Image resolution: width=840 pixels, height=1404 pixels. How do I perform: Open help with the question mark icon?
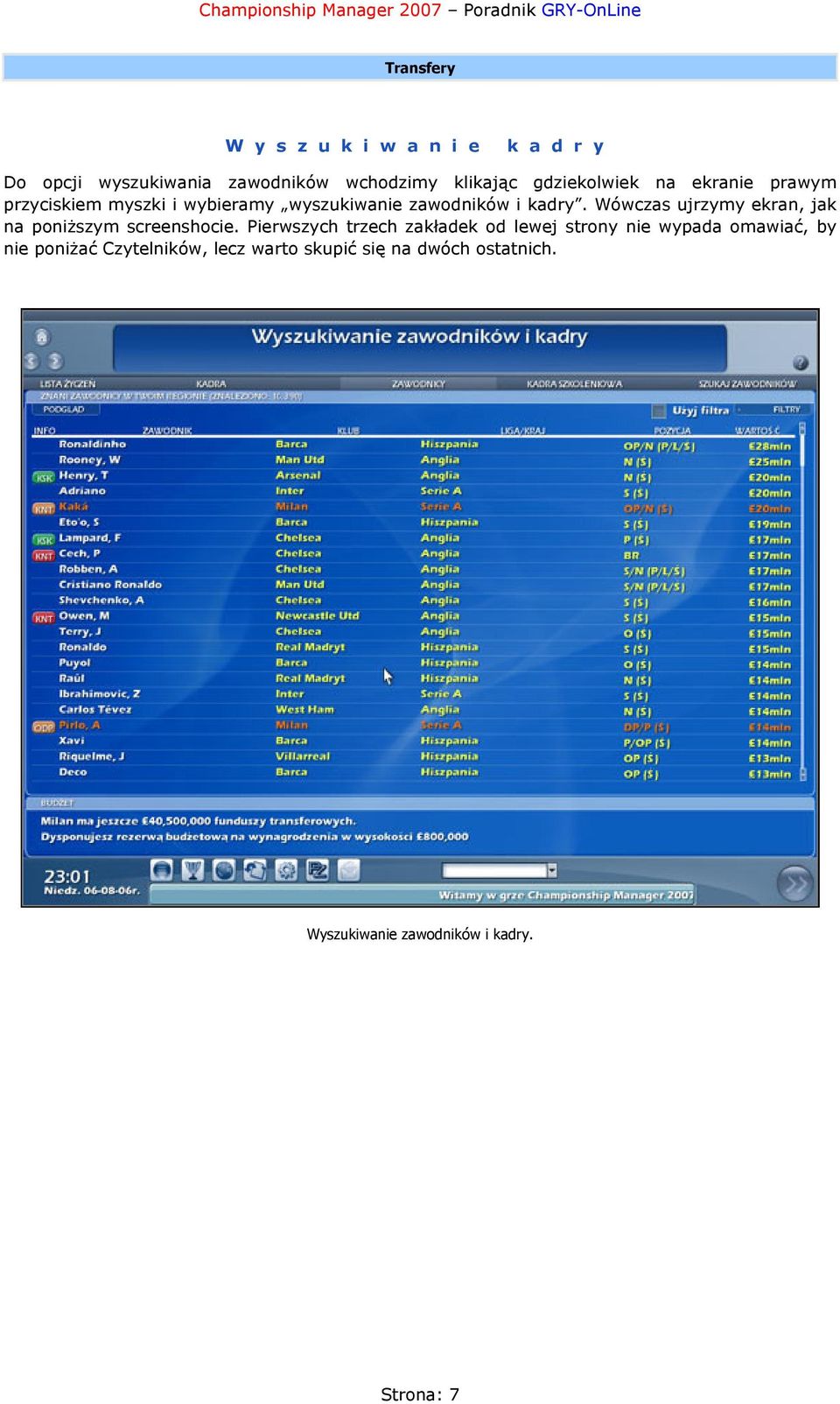[x=800, y=362]
